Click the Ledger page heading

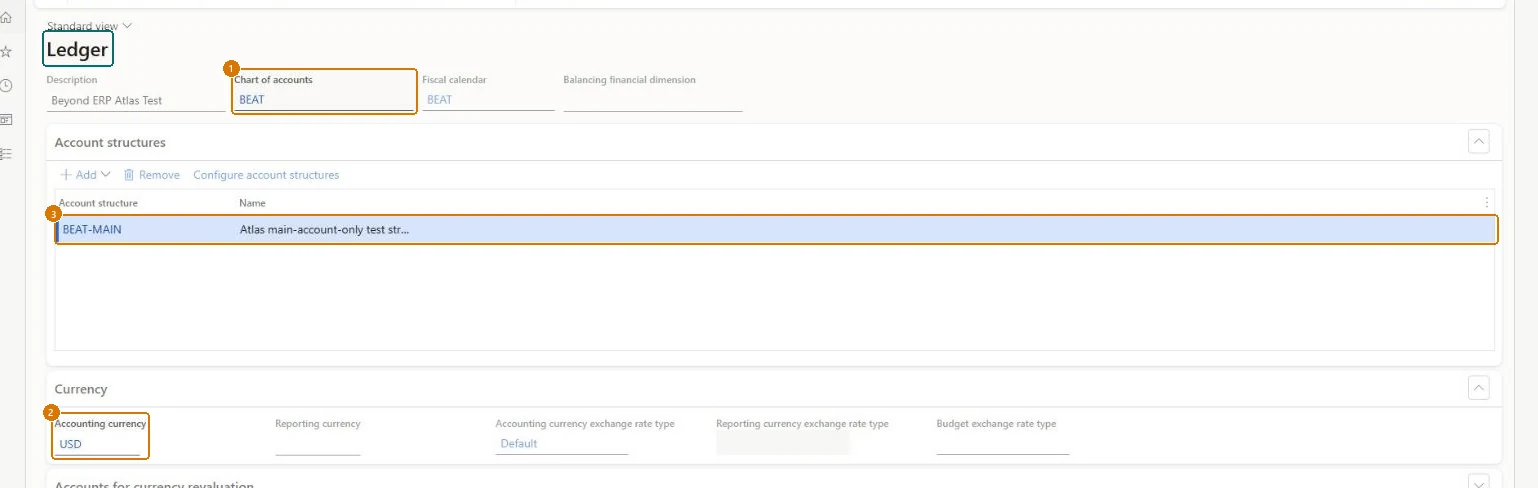(77, 50)
